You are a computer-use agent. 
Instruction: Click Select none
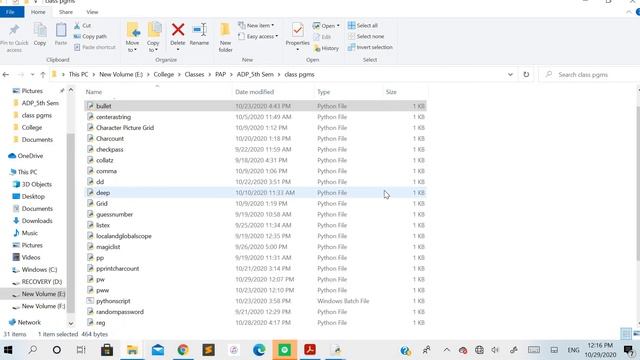click(x=366, y=36)
